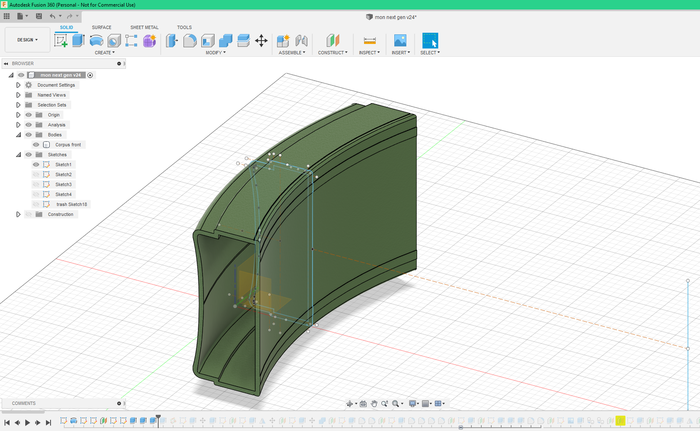Click the Extrude tool icon
The width and height of the screenshot is (700, 431).
click(x=78, y=41)
